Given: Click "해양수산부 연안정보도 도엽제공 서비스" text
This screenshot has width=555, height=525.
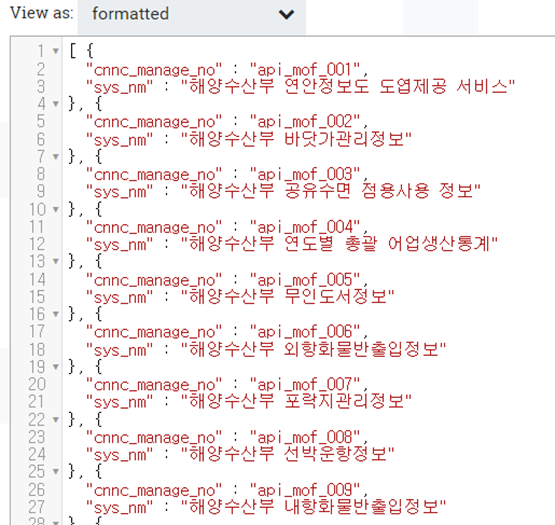Looking at the screenshot, I should [x=349, y=86].
